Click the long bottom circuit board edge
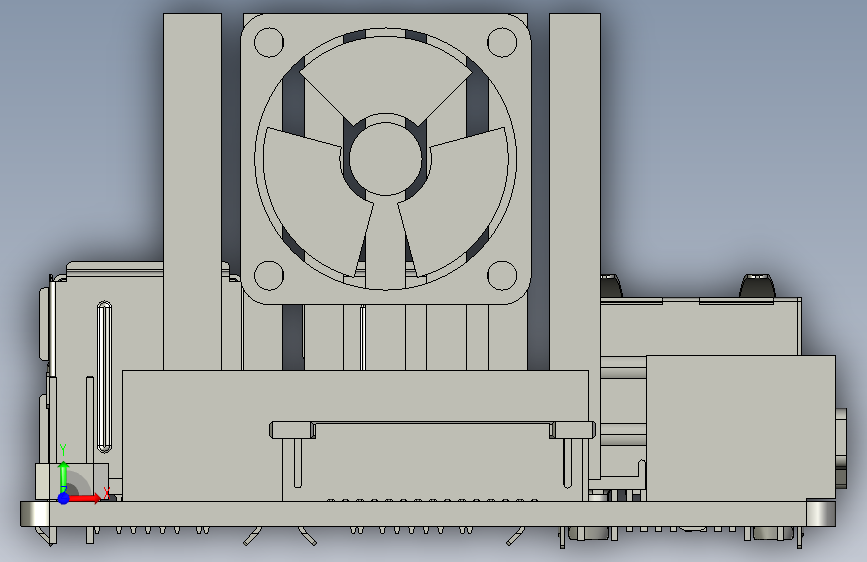The height and width of the screenshot is (562, 867). click(x=428, y=514)
